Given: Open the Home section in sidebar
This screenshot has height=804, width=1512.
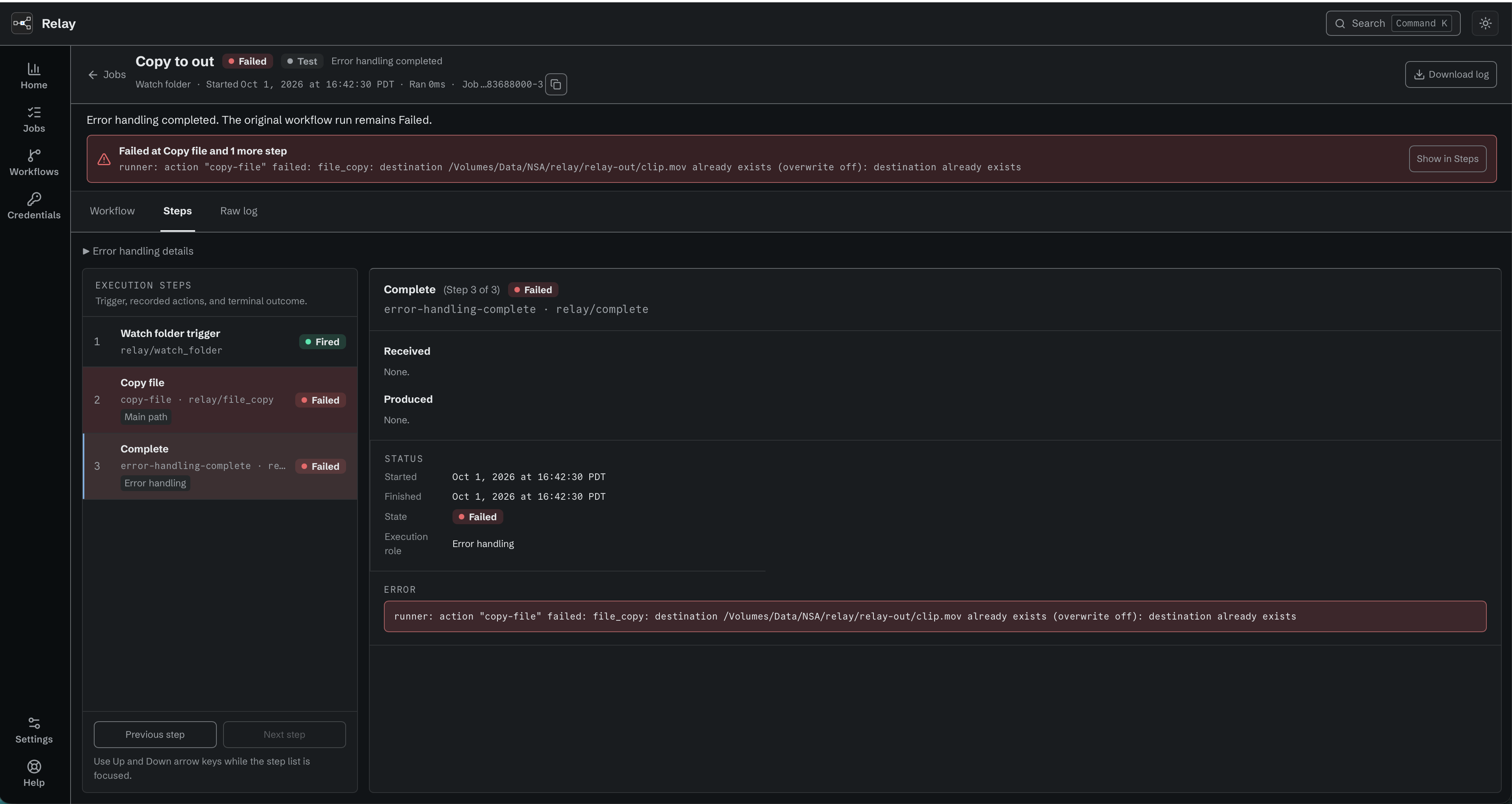Looking at the screenshot, I should pyautogui.click(x=34, y=76).
